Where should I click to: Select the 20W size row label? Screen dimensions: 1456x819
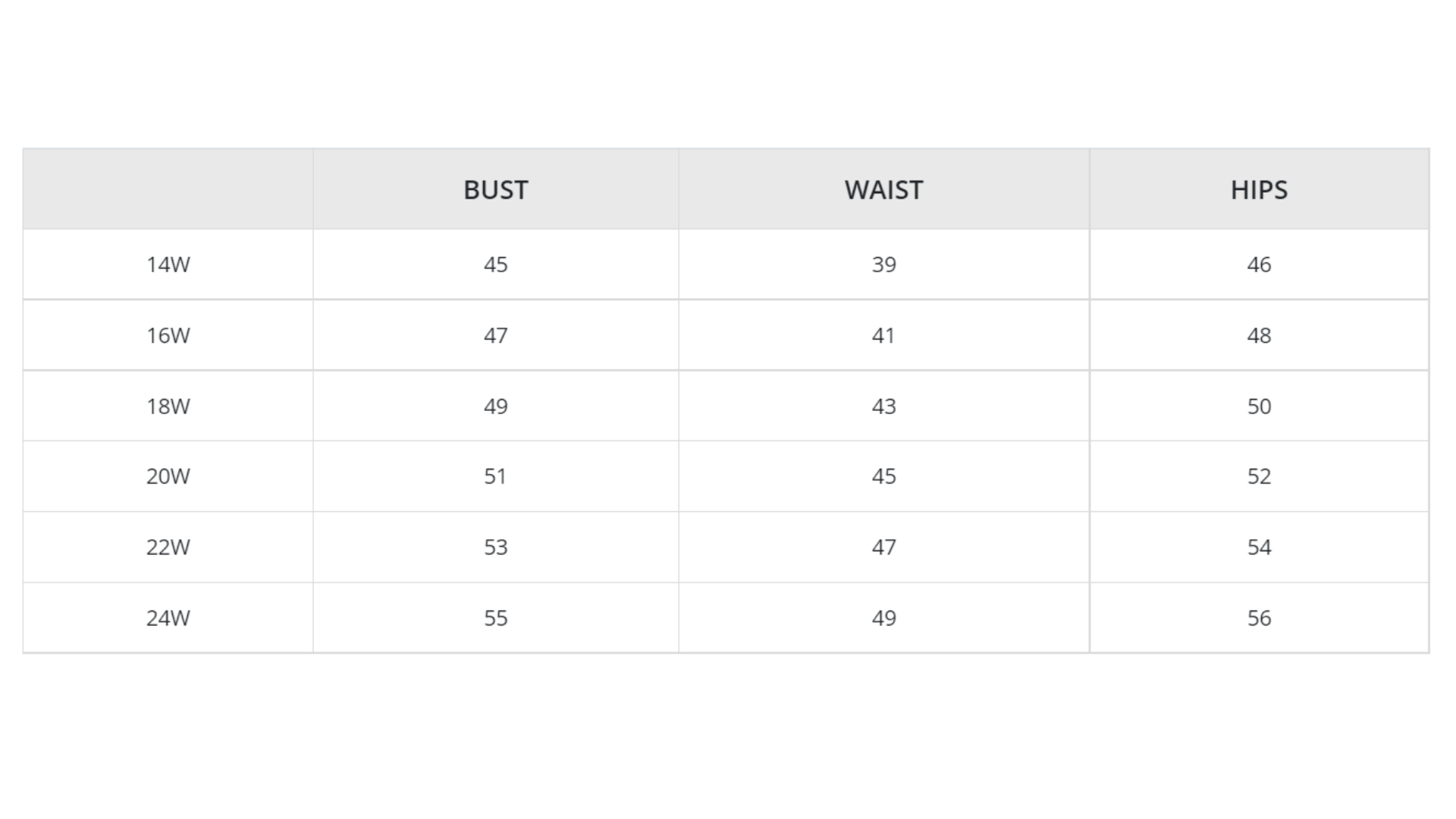pyautogui.click(x=168, y=476)
